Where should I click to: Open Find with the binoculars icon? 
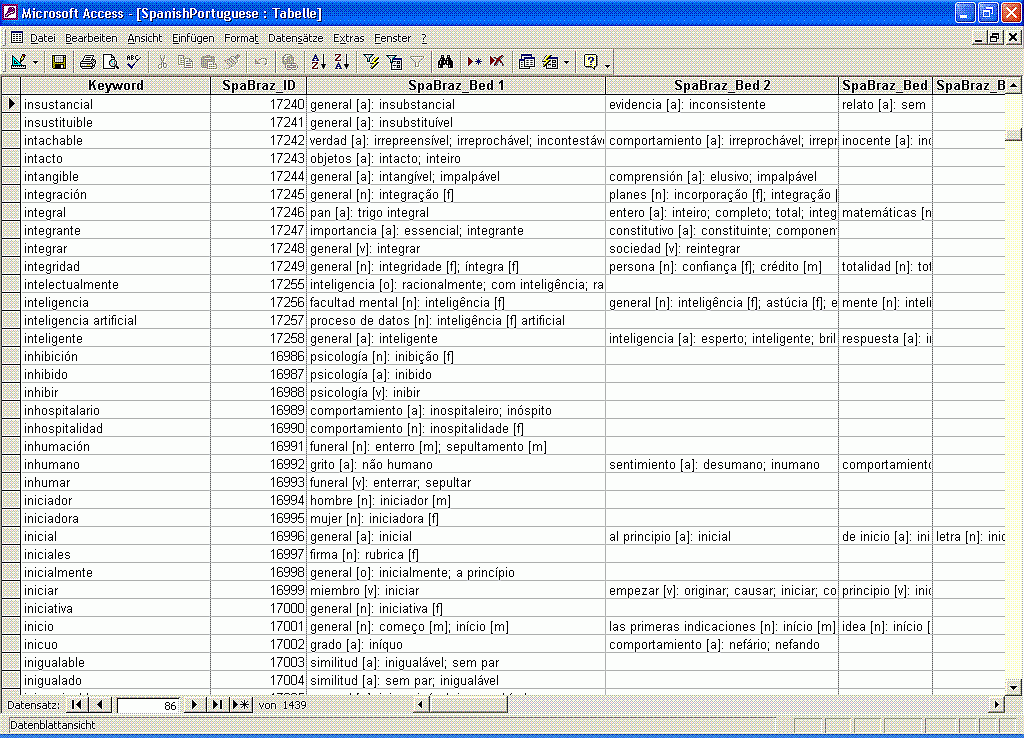coord(445,62)
